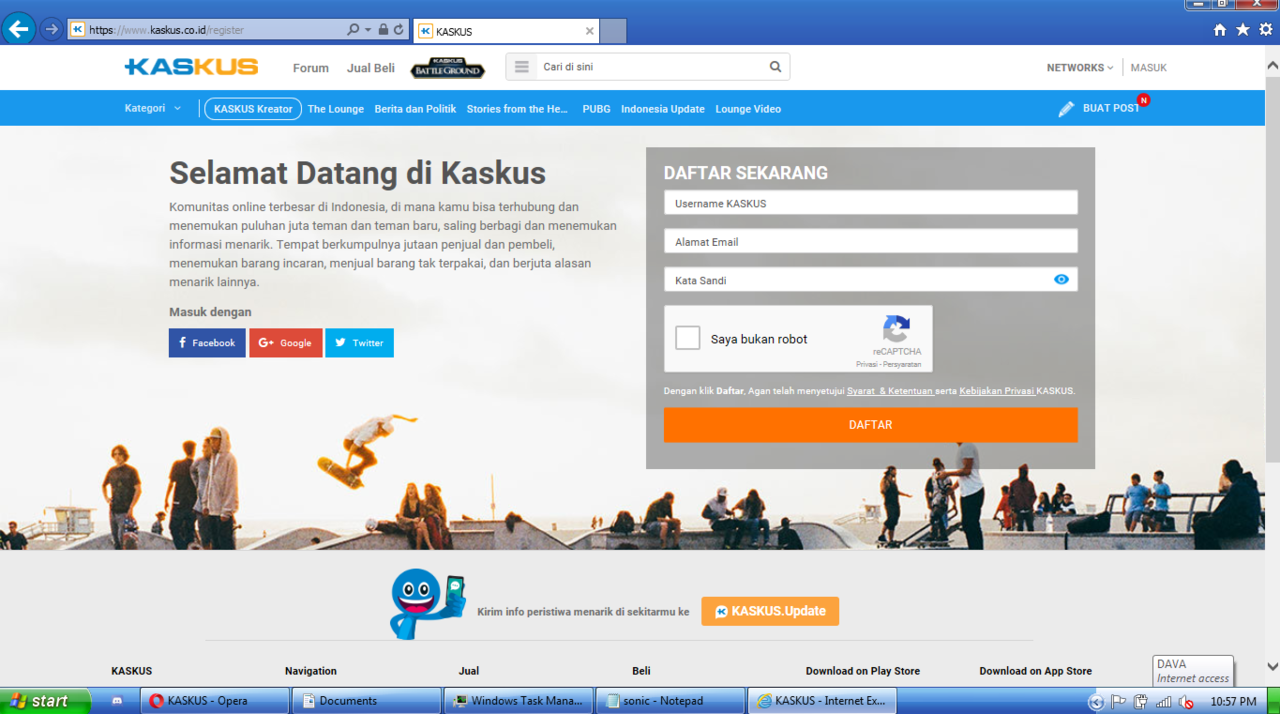
Task: Click the KASKUS Battleground logo
Action: [x=448, y=68]
